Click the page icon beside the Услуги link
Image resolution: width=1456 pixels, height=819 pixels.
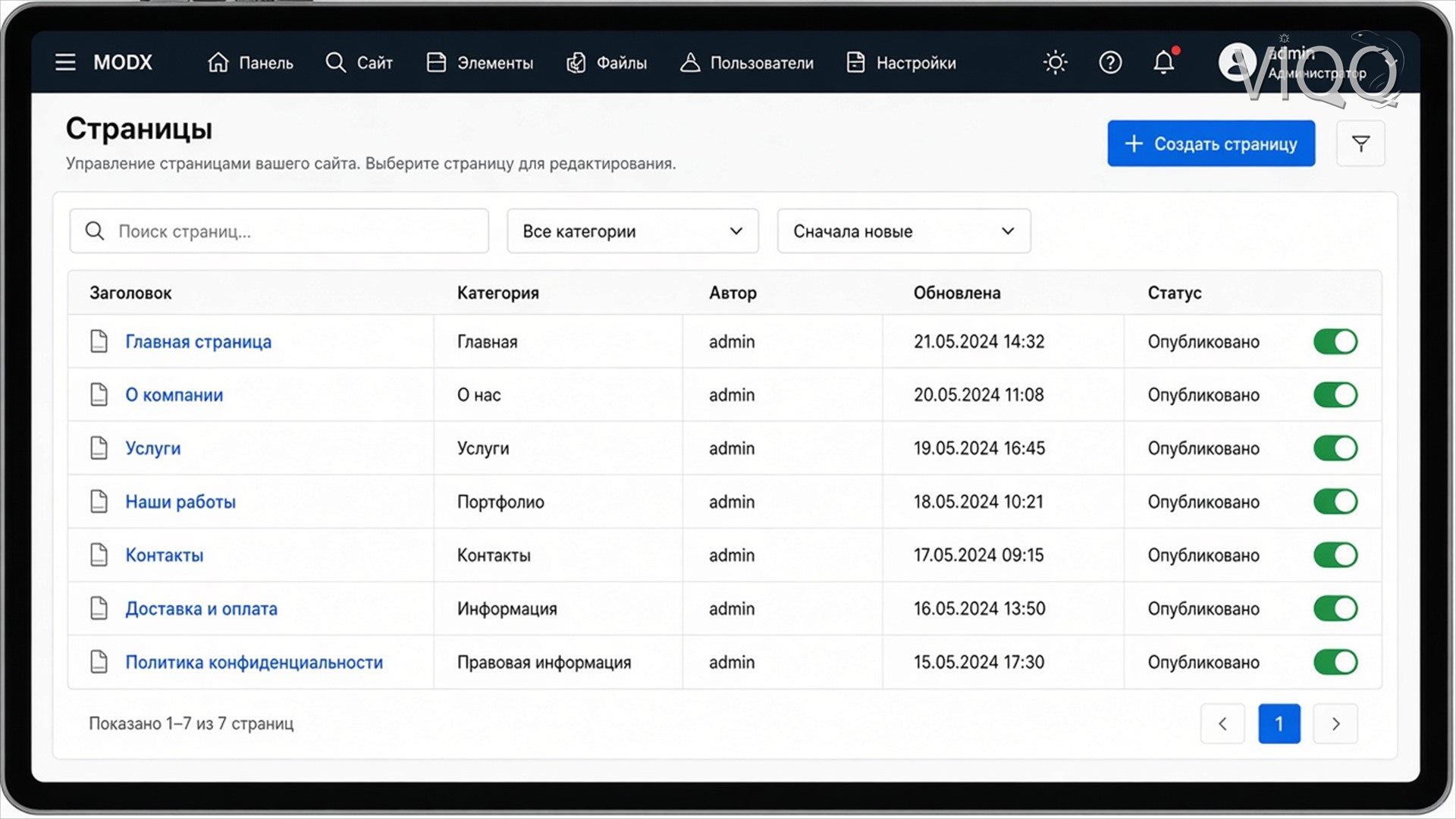(99, 448)
